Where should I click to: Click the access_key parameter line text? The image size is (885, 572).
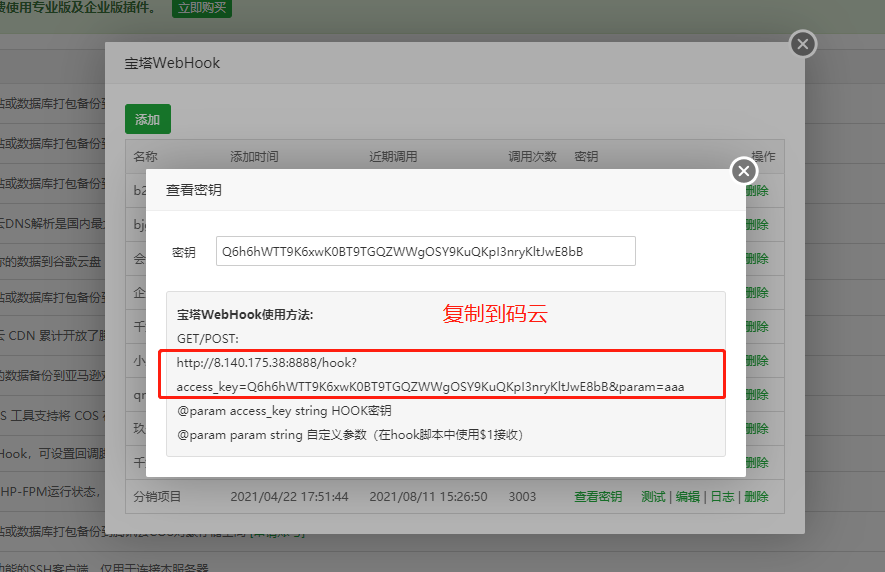coord(430,387)
